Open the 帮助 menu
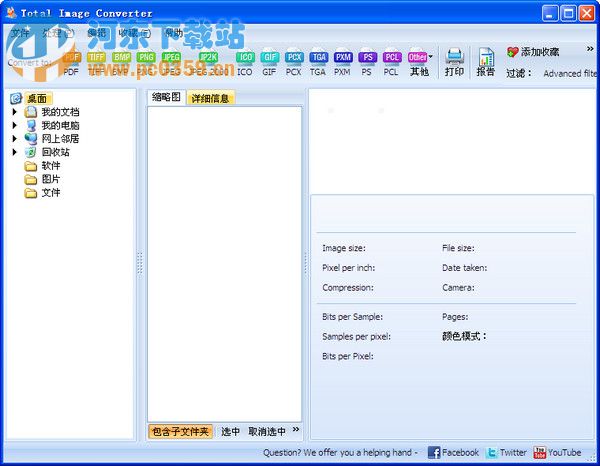 174,33
